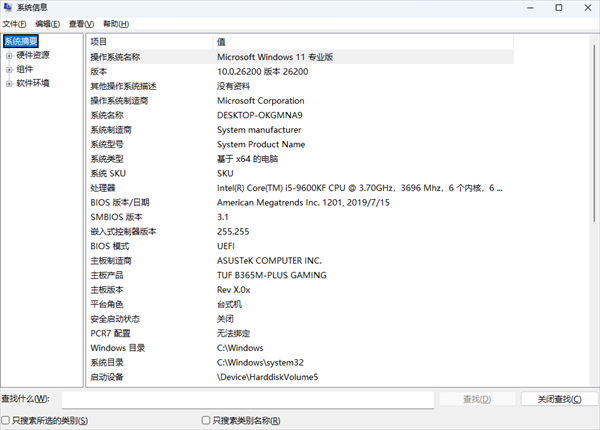Image resolution: width=600 pixels, height=430 pixels.
Task: Minimize the 系统信息 window
Action: click(530, 8)
